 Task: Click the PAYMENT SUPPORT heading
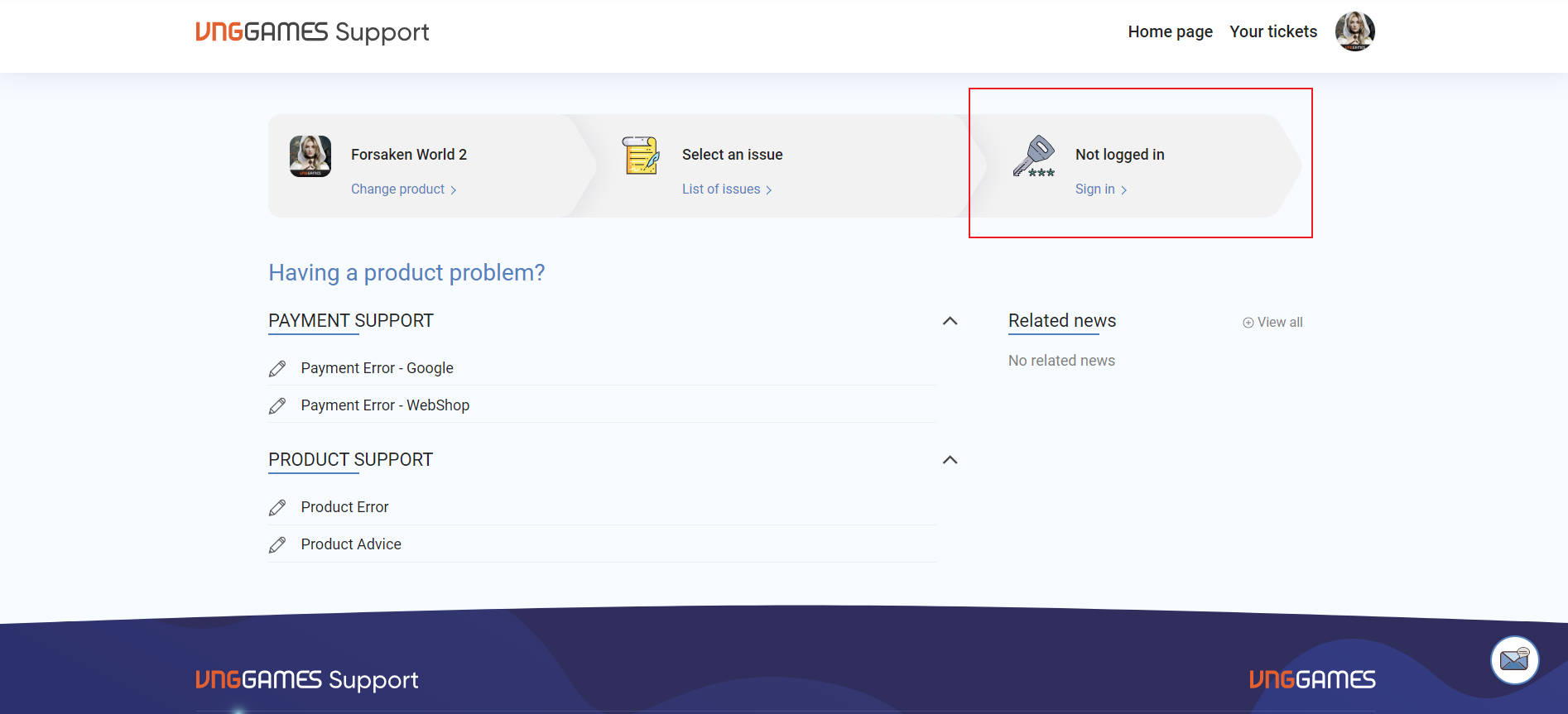coord(351,321)
